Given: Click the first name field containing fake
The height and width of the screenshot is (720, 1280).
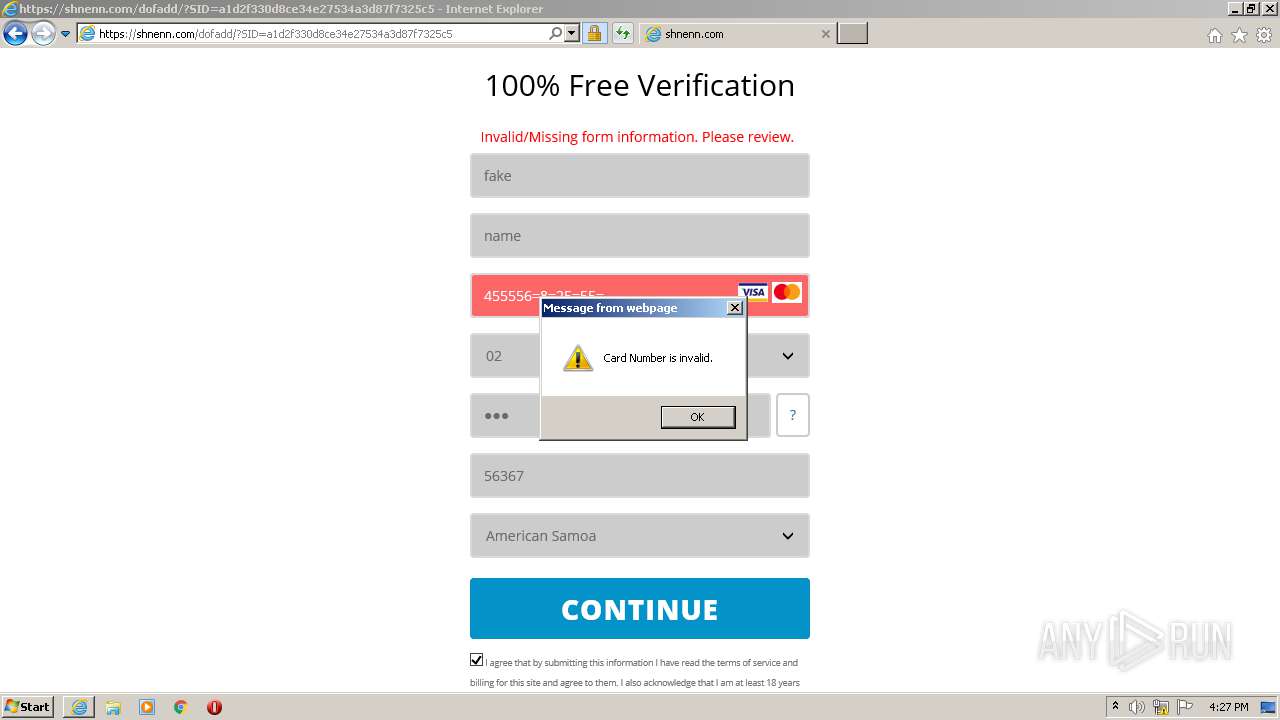Looking at the screenshot, I should 640,176.
